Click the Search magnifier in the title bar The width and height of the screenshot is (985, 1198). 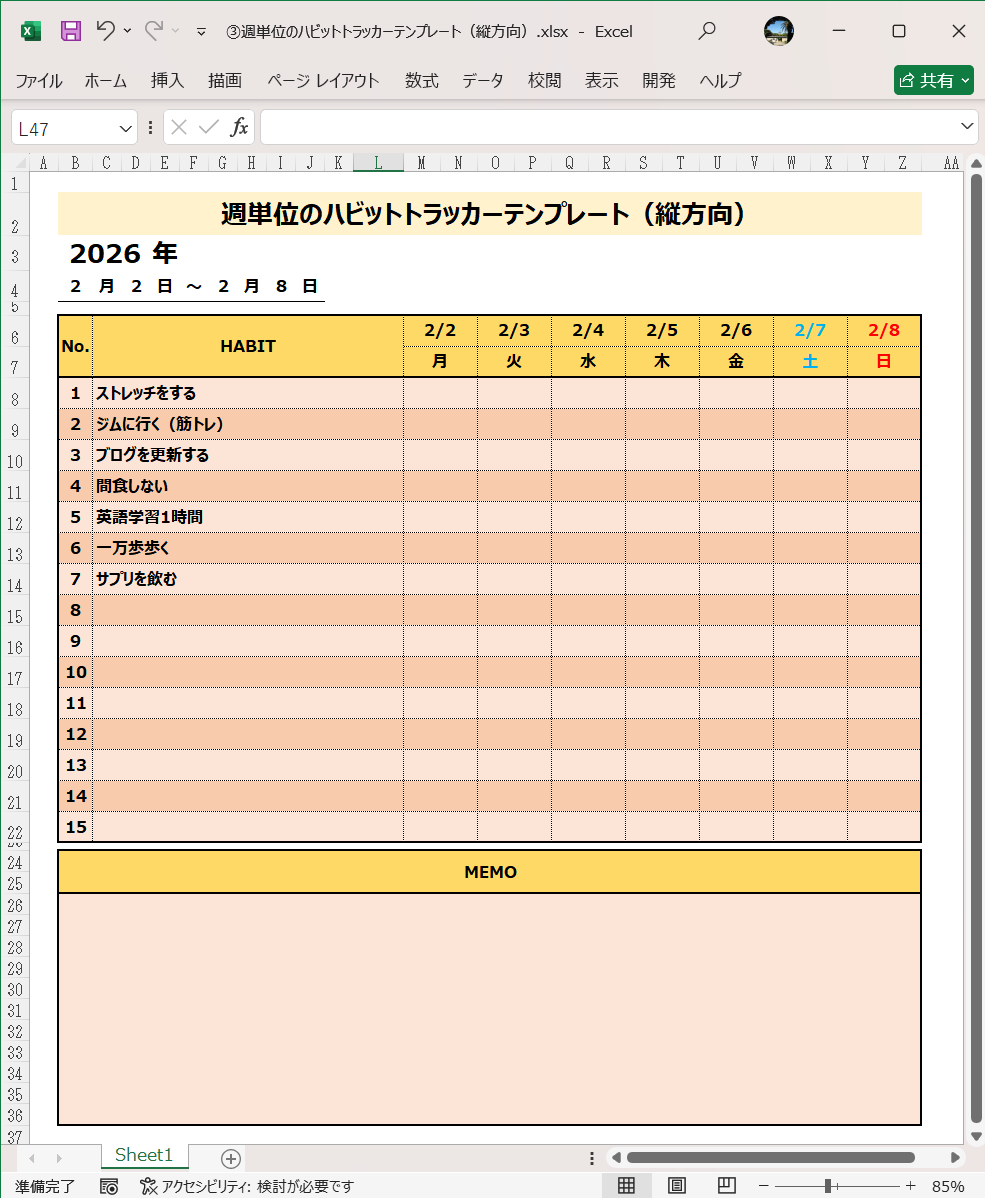(x=706, y=31)
